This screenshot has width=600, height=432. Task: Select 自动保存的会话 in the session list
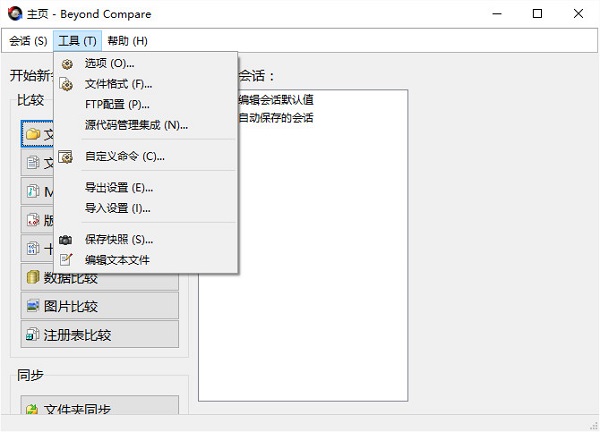pyautogui.click(x=276, y=118)
